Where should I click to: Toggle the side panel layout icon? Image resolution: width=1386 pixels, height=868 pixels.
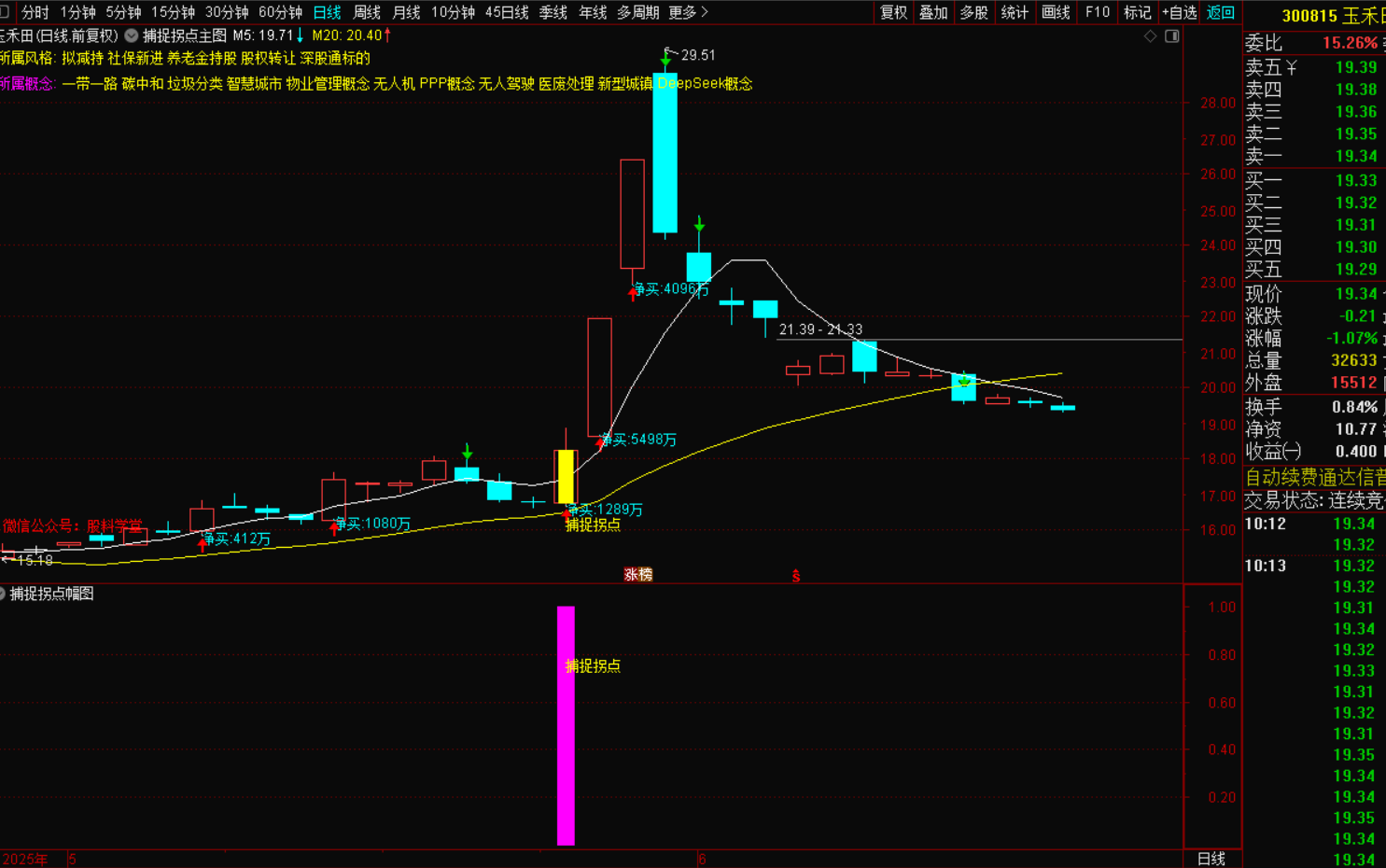1172,36
